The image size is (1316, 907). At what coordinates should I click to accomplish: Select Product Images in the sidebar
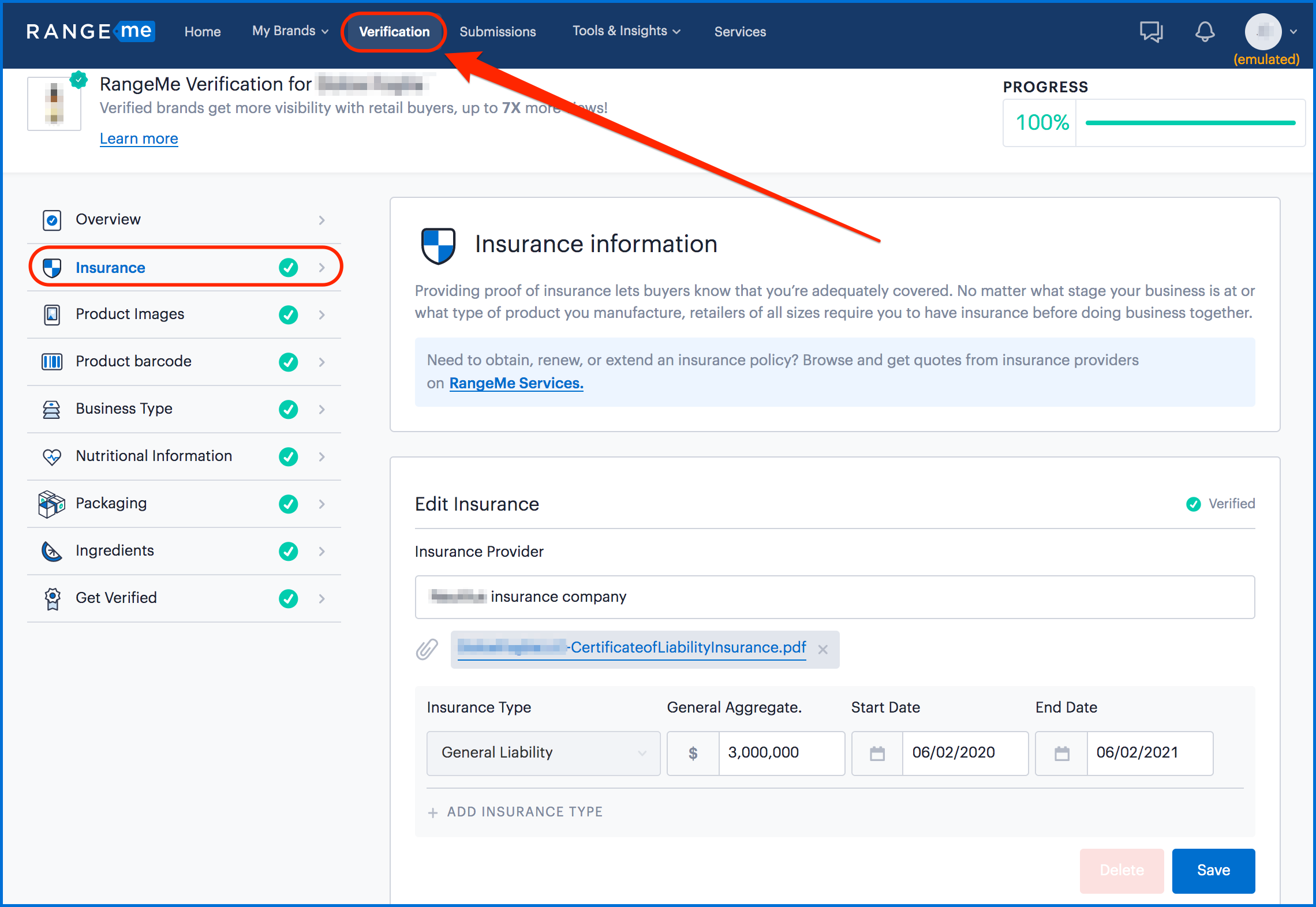[184, 314]
